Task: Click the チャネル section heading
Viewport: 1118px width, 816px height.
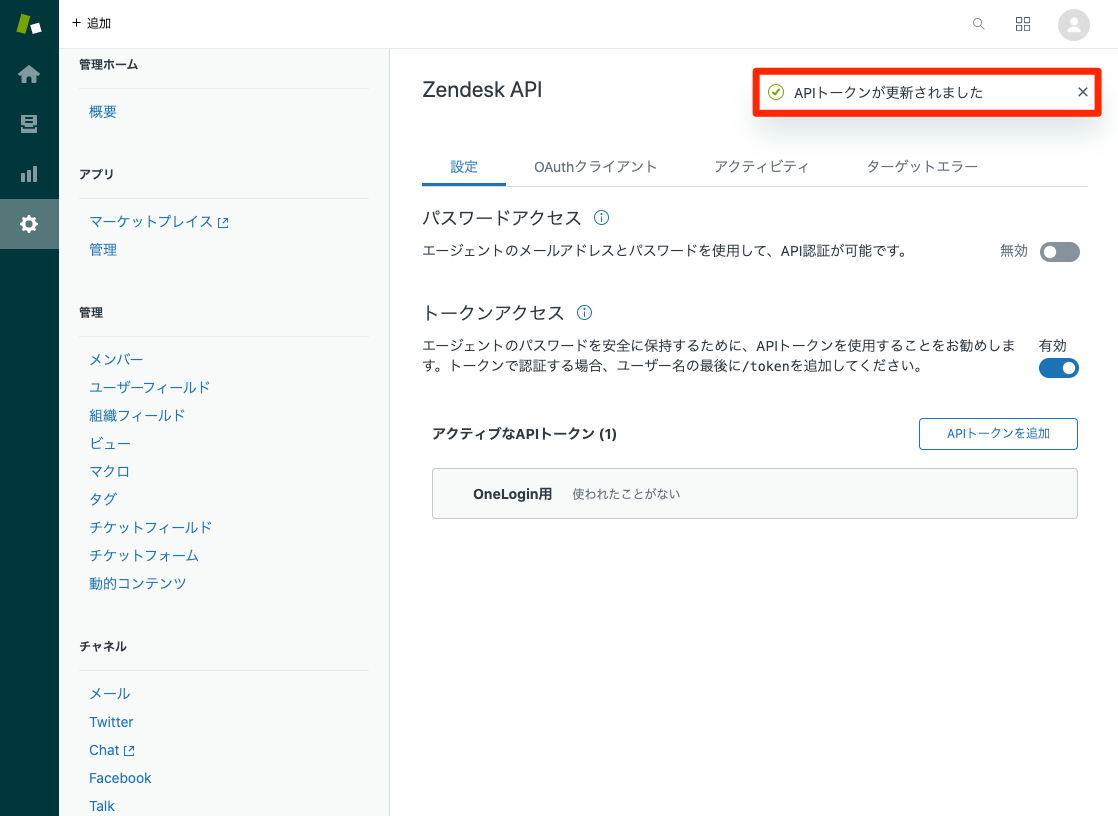Action: click(x=103, y=646)
